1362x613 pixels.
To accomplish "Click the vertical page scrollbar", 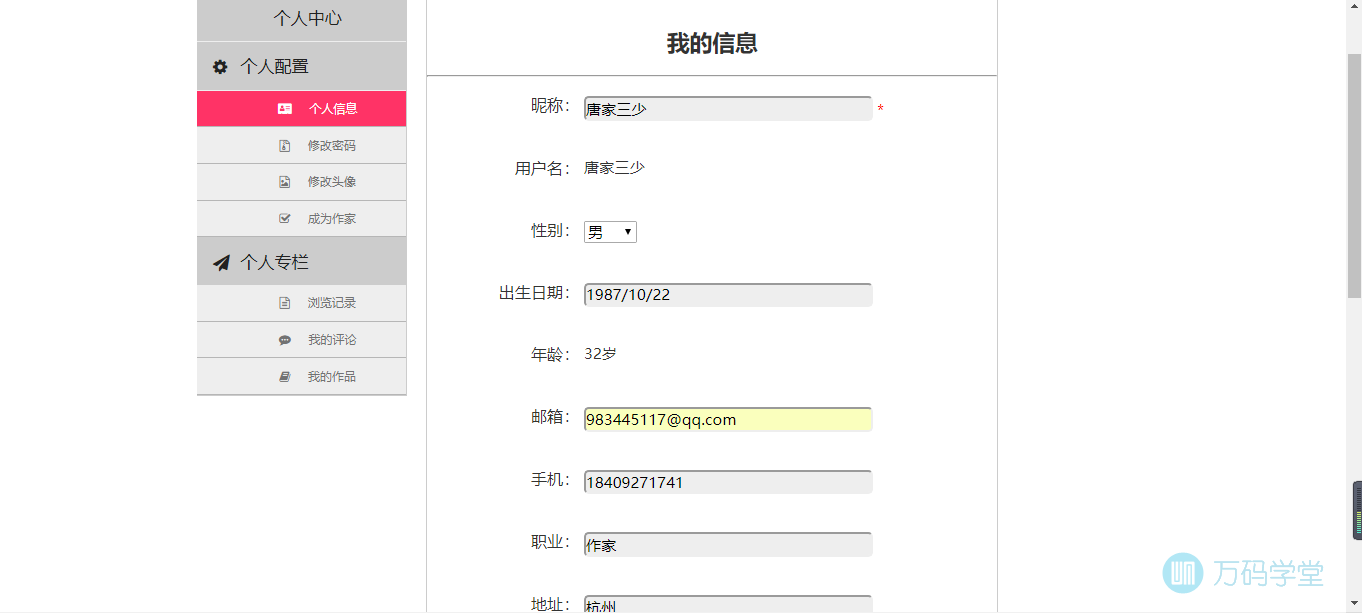I will click(x=1354, y=175).
